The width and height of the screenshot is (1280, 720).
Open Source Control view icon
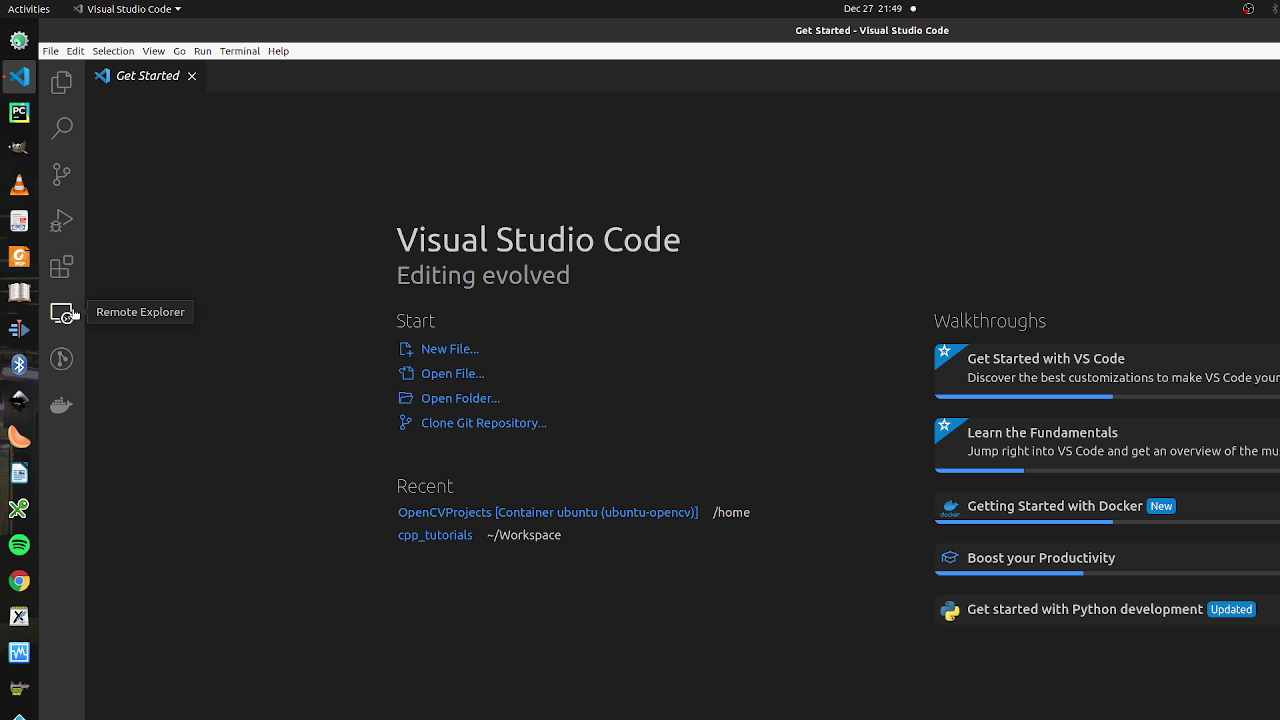coord(62,174)
